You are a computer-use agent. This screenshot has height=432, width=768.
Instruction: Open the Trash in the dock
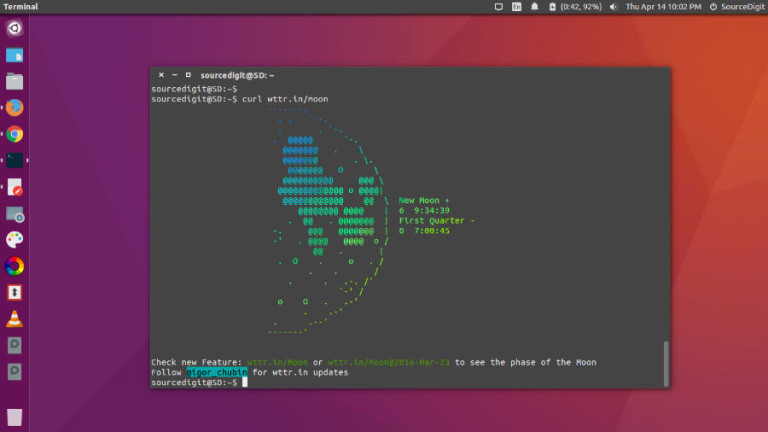click(14, 417)
